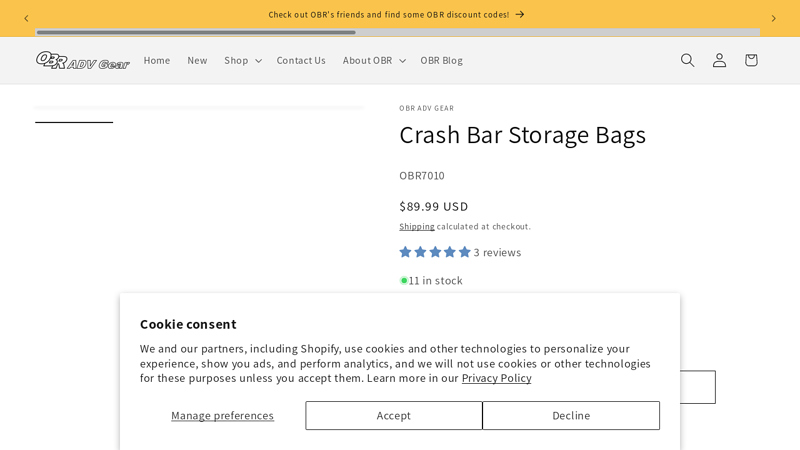Open the Privacy Policy link

tap(496, 378)
